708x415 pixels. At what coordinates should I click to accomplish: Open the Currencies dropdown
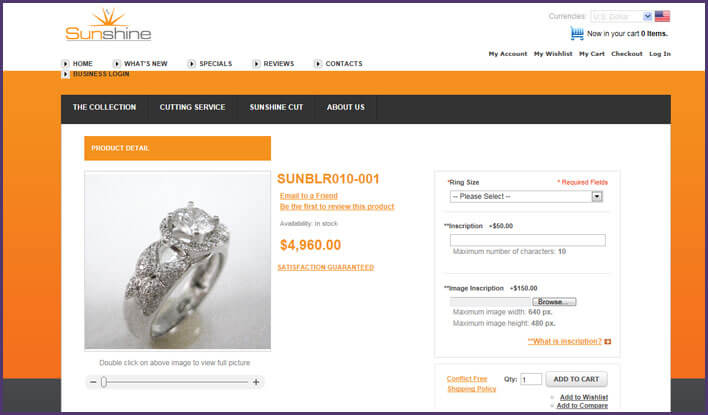click(621, 16)
